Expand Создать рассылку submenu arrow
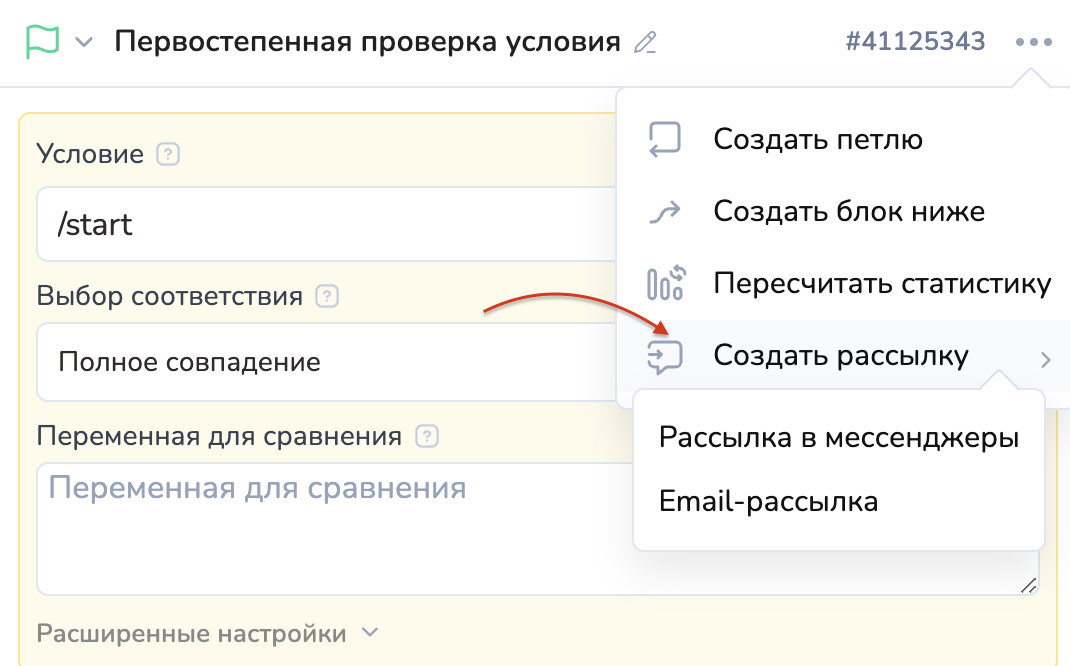This screenshot has width=1070, height=666. click(1045, 359)
